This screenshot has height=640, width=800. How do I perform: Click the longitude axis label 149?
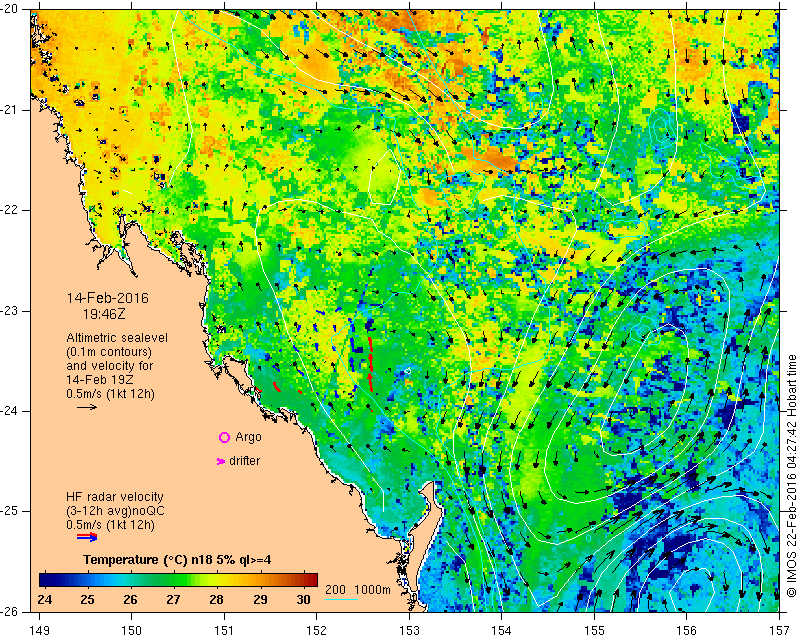[39, 631]
